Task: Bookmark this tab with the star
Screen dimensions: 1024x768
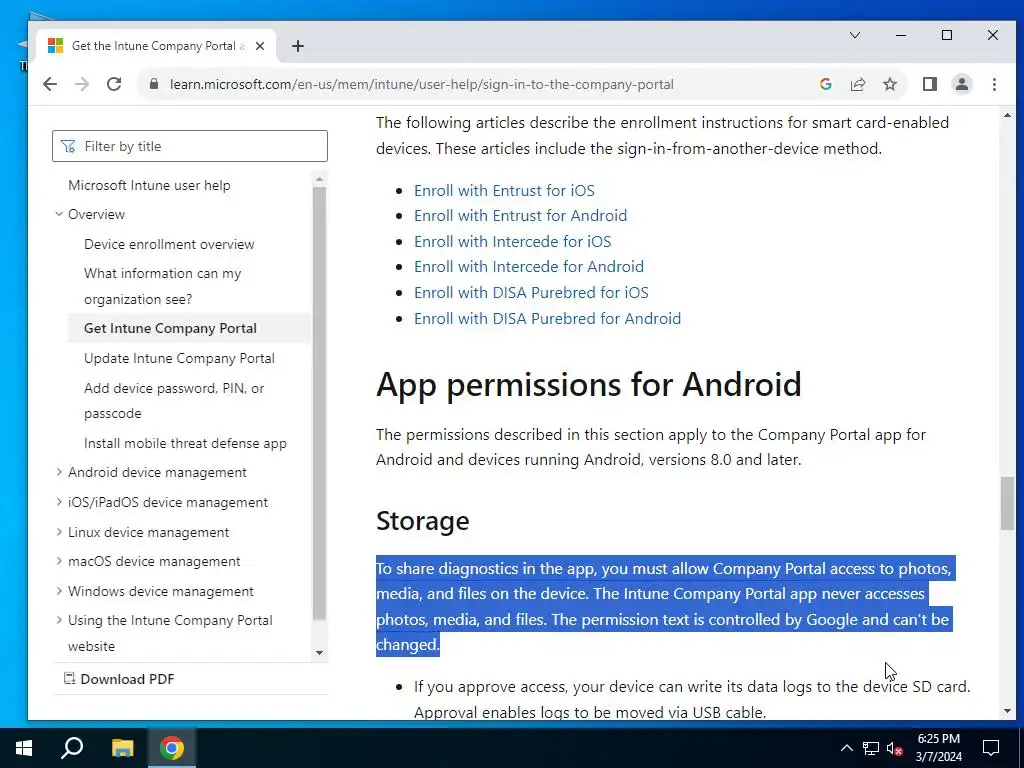Action: pos(889,84)
